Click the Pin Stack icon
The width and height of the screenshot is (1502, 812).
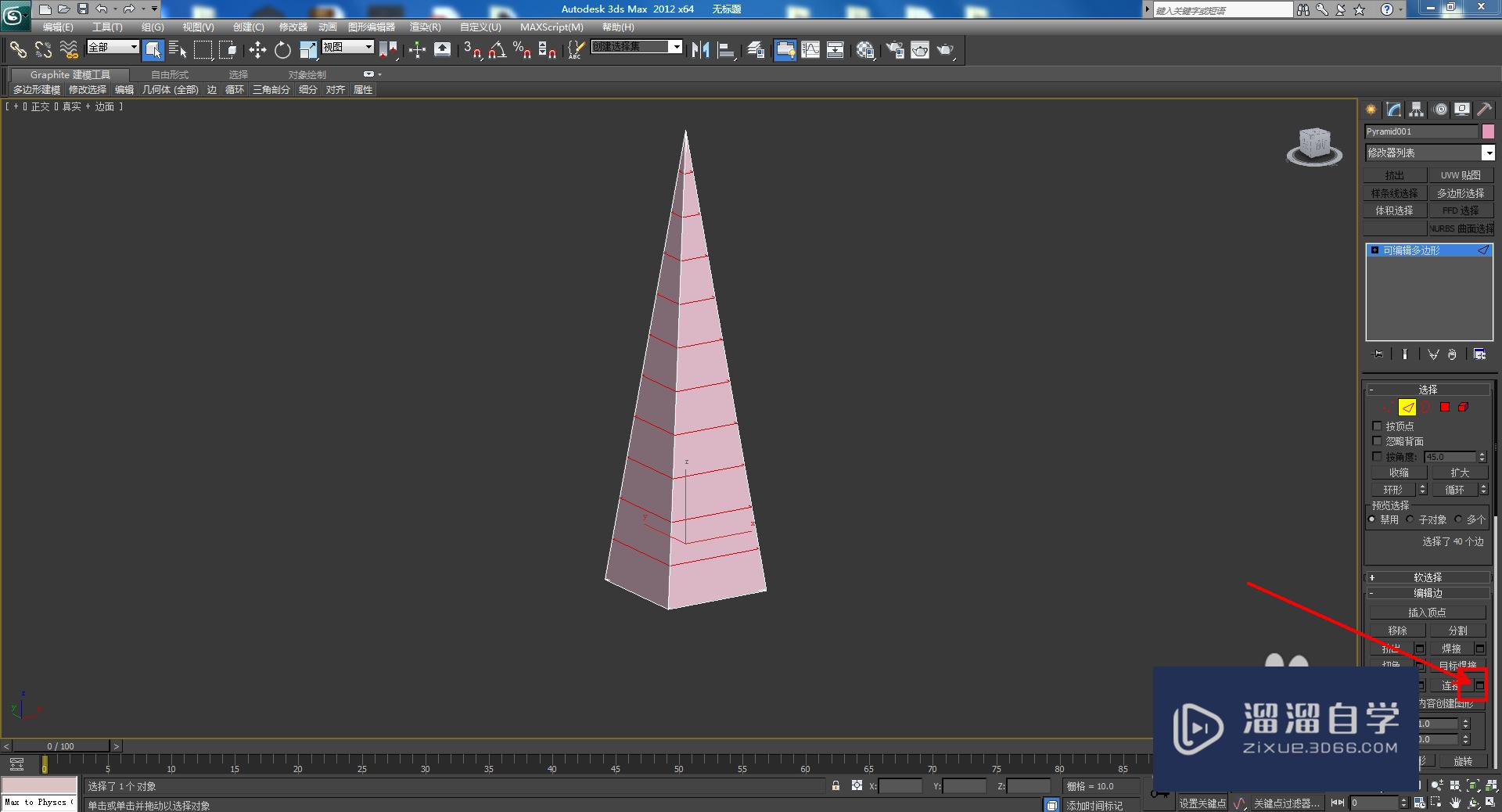pos(1378,354)
